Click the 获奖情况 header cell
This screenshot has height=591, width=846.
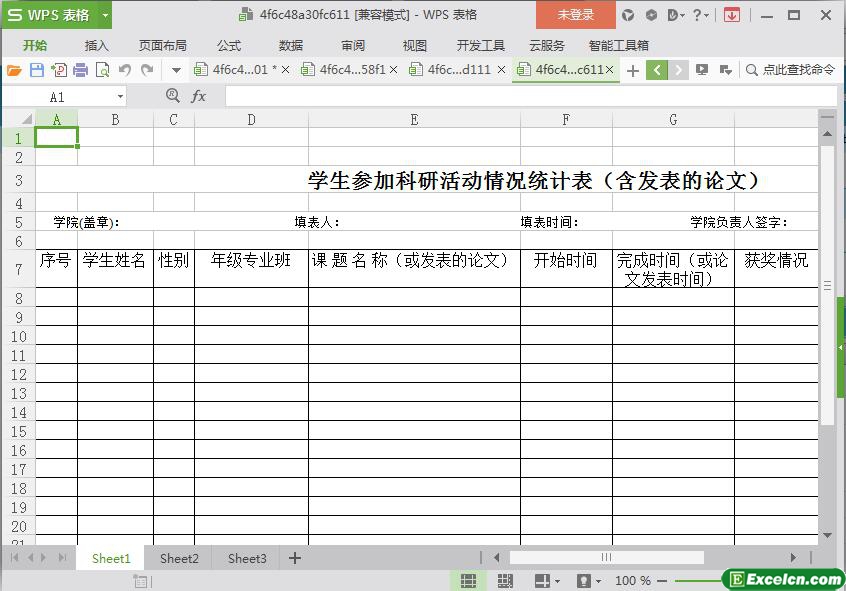[776, 268]
